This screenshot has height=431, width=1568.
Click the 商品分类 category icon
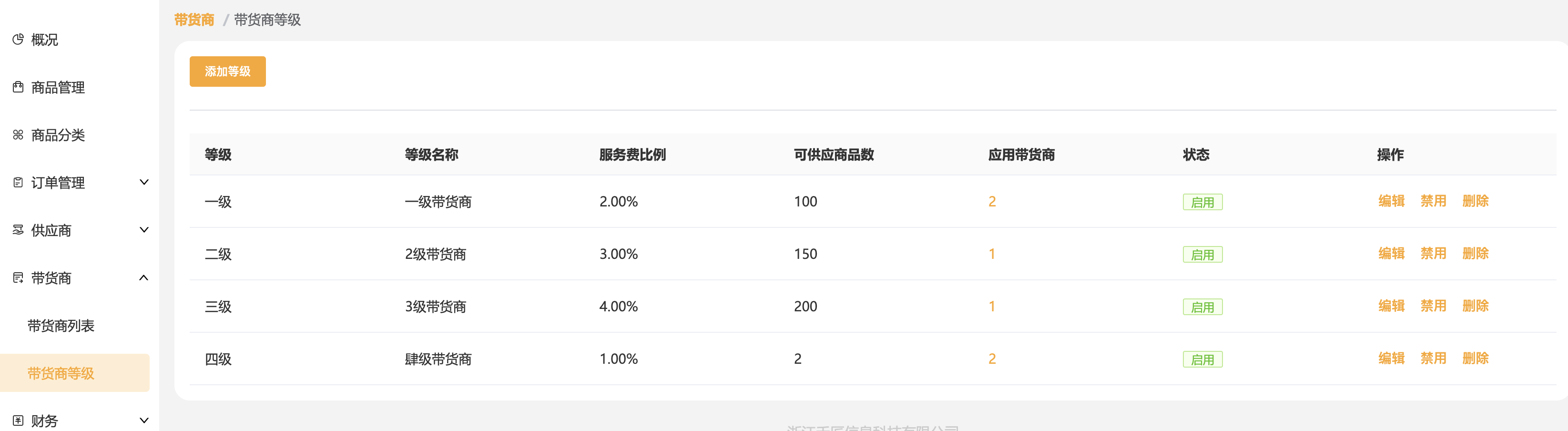tap(18, 134)
